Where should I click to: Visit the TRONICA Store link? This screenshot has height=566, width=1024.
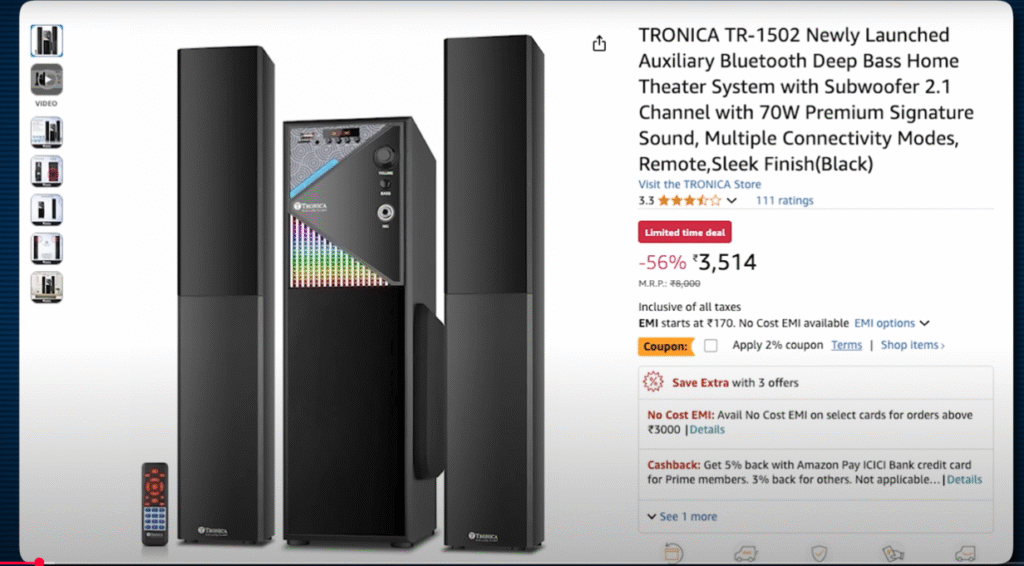[699, 184]
